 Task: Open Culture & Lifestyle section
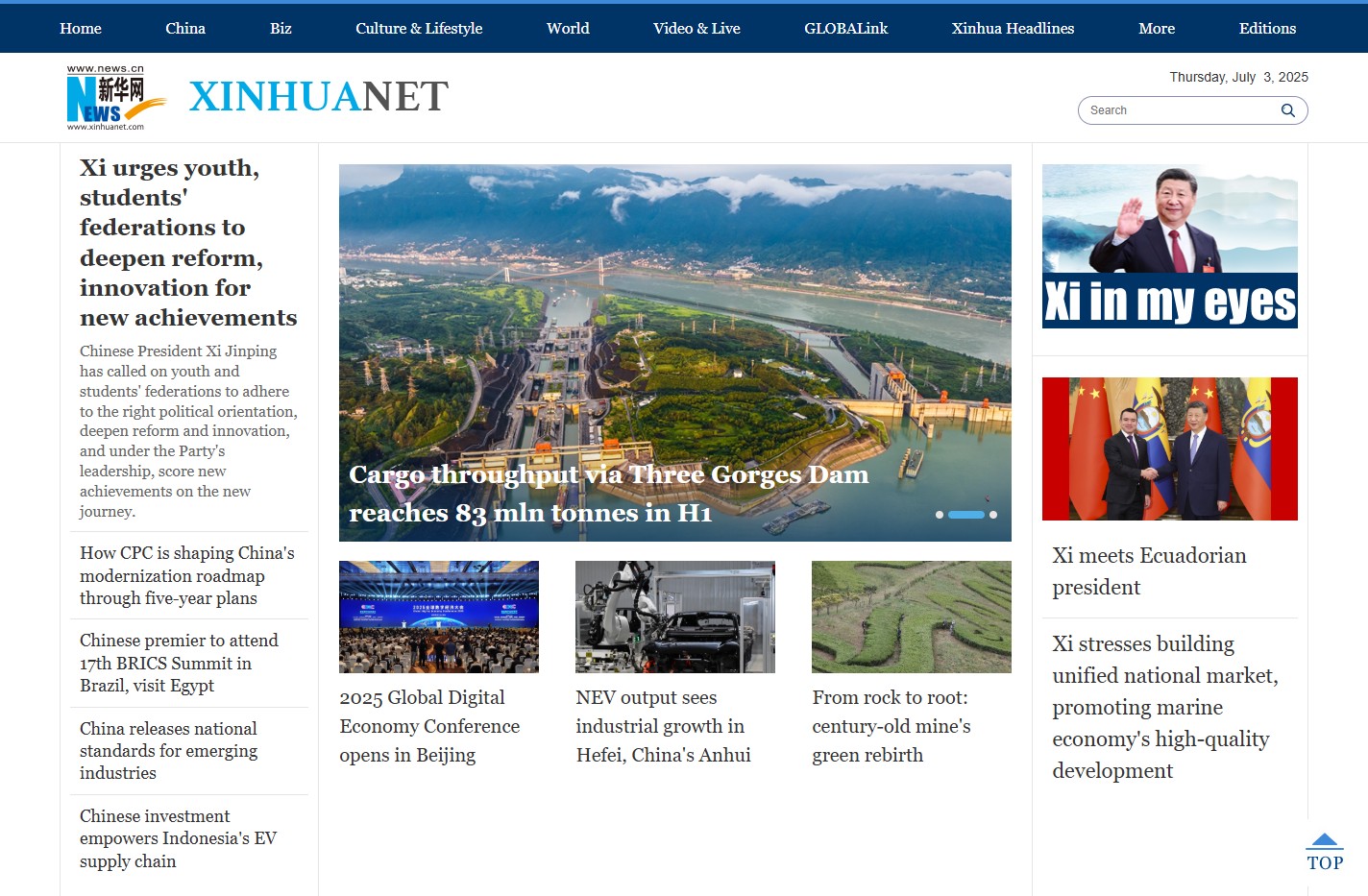(x=419, y=29)
